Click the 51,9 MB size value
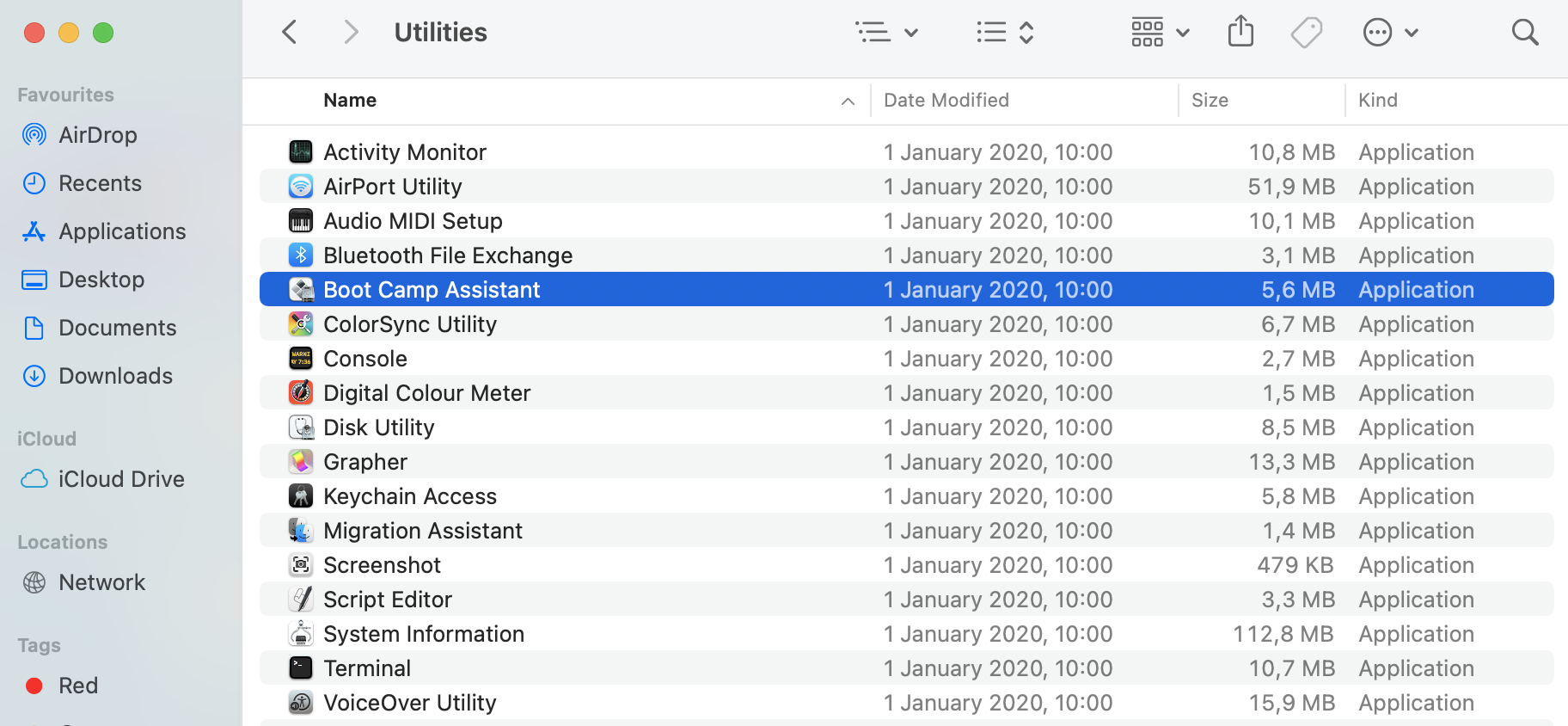Screen dimensions: 1568x726 click(1291, 187)
